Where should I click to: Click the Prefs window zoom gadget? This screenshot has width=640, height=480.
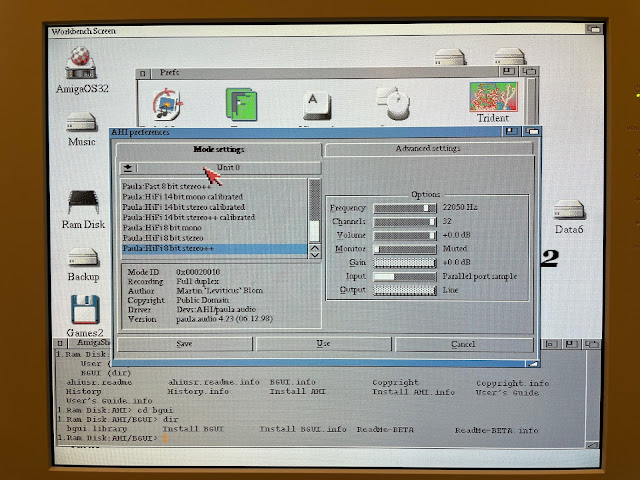pyautogui.click(x=508, y=71)
